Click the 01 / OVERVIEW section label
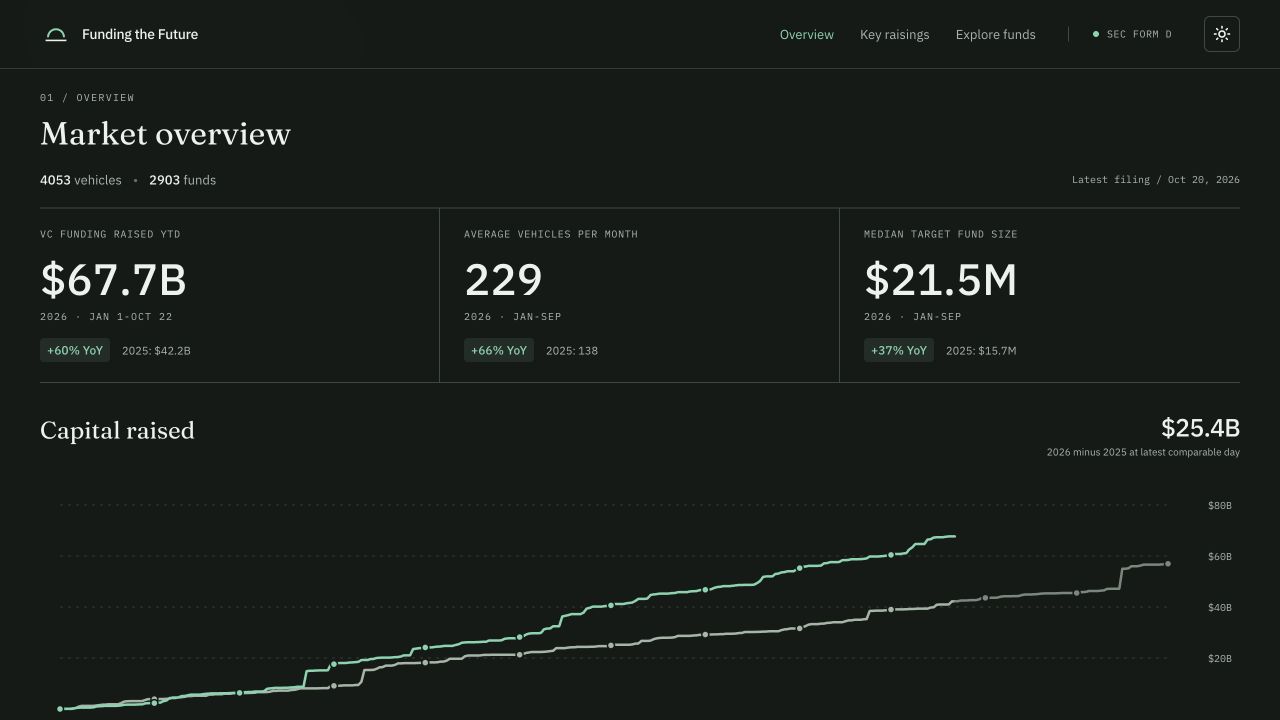This screenshot has width=1280, height=720. point(87,98)
